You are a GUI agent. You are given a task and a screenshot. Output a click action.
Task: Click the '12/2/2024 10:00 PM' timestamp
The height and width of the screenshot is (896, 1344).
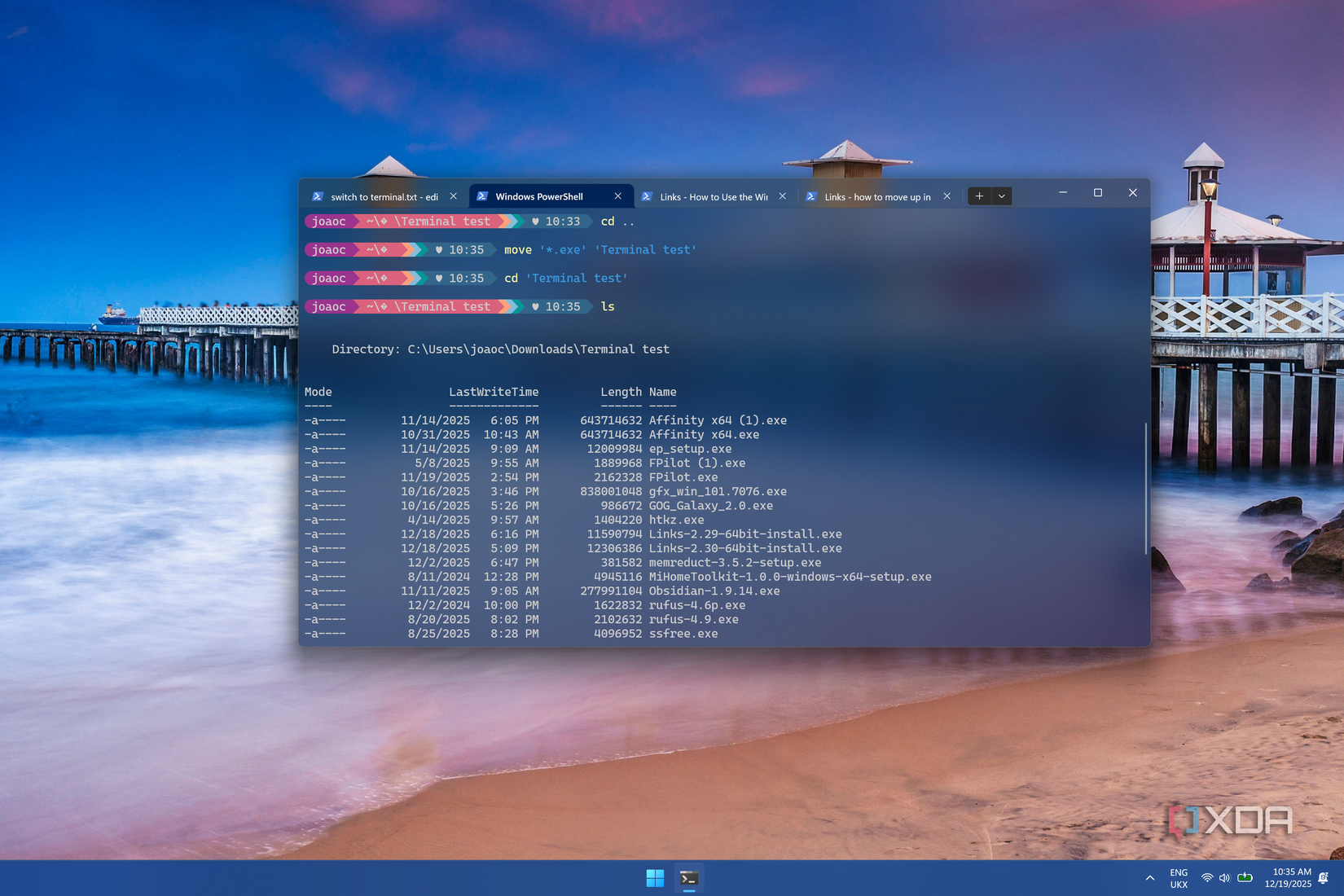click(473, 605)
